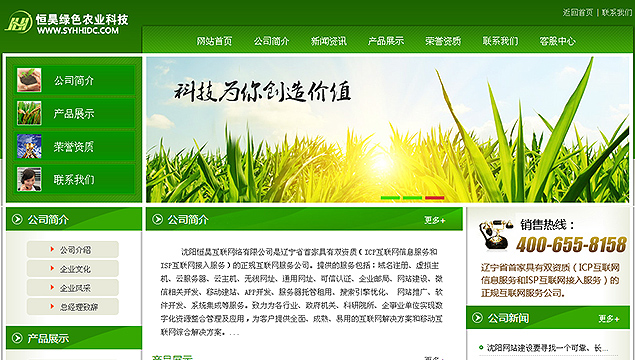This screenshot has height=360, width=635.
Task: Click the soil seedling thumbnail beside 公司简介
Action: click(29, 80)
